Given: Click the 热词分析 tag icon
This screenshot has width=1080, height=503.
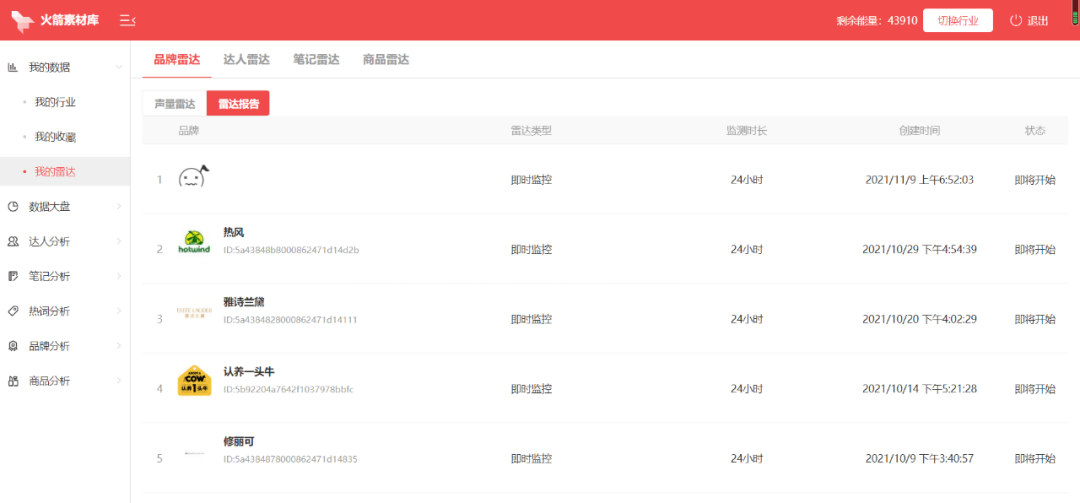Looking at the screenshot, I should pos(13,311).
